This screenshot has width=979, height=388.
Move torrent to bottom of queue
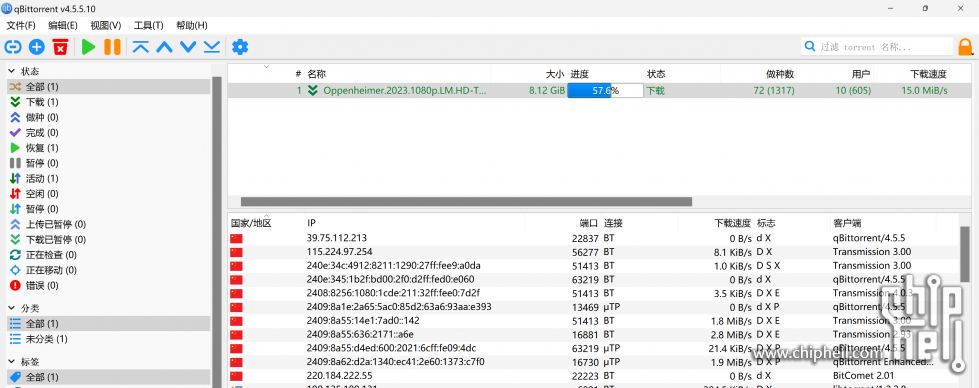[212, 47]
